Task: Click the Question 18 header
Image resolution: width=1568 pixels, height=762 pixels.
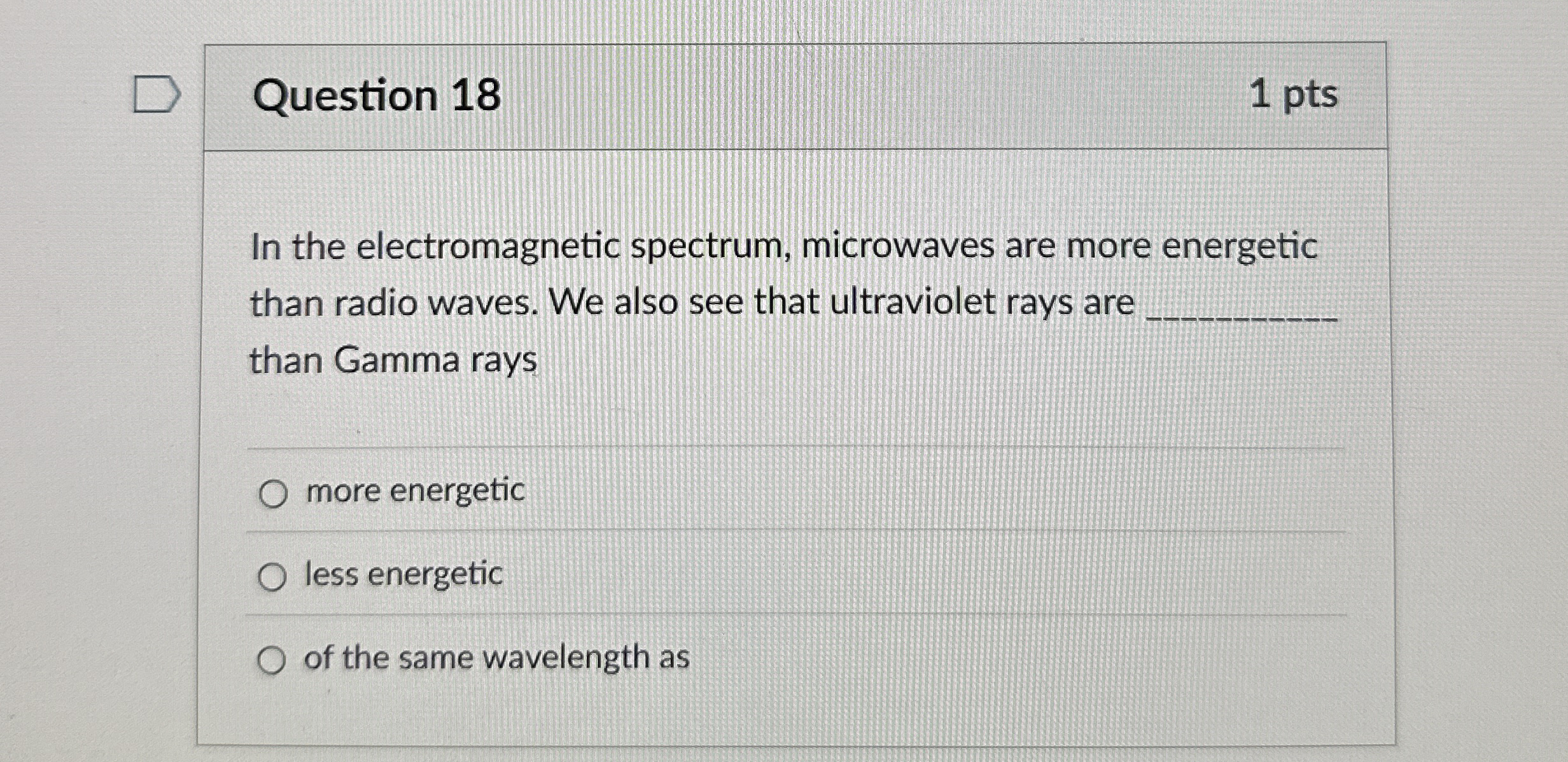Action: (378, 96)
